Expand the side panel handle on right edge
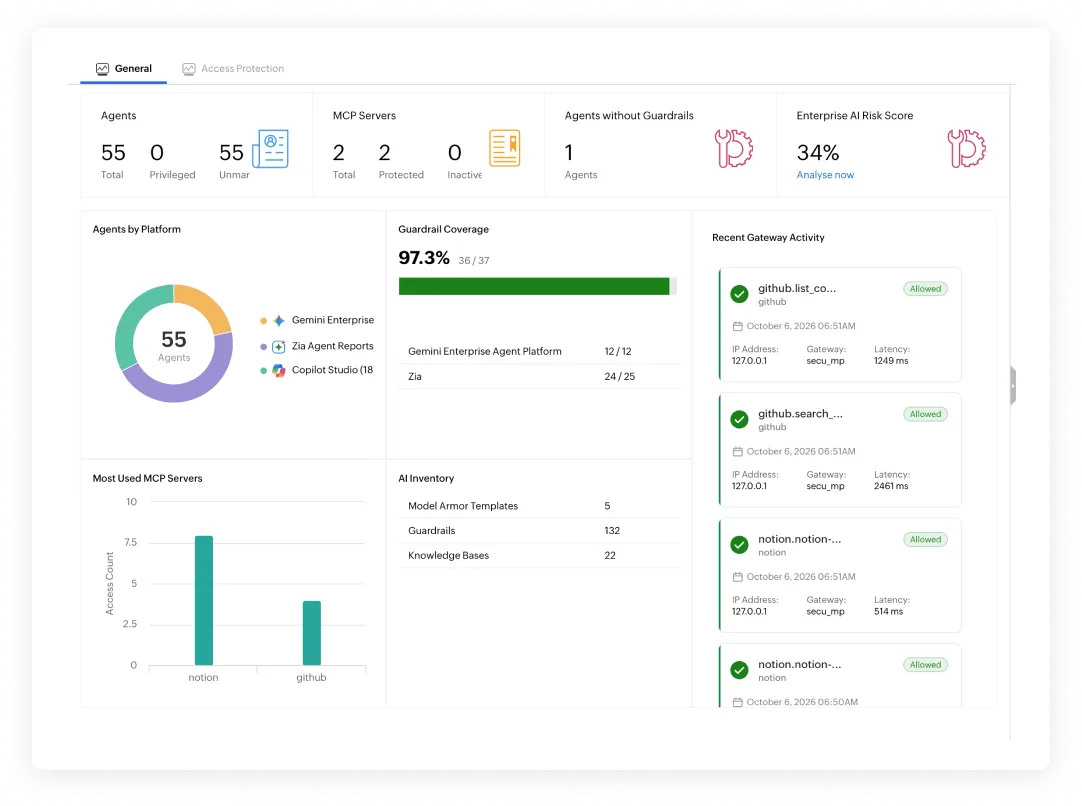The width and height of the screenshot is (1082, 806). tap(1013, 385)
